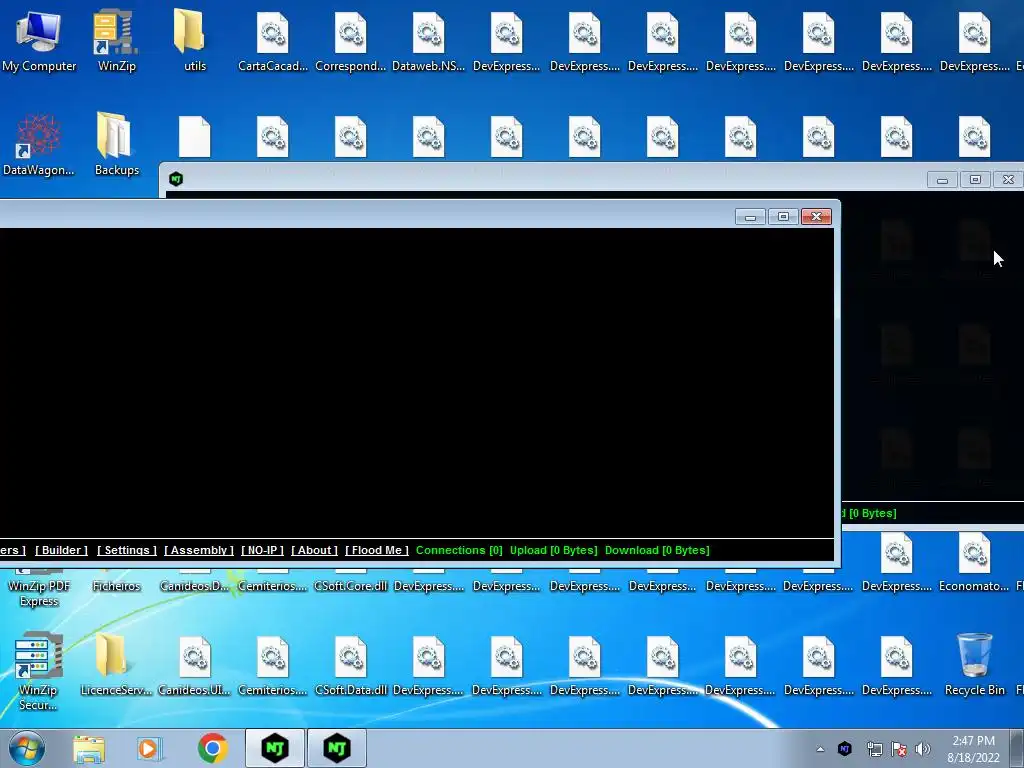Maximize the front njRAT window
The image size is (1024, 768).
pyautogui.click(x=783, y=217)
